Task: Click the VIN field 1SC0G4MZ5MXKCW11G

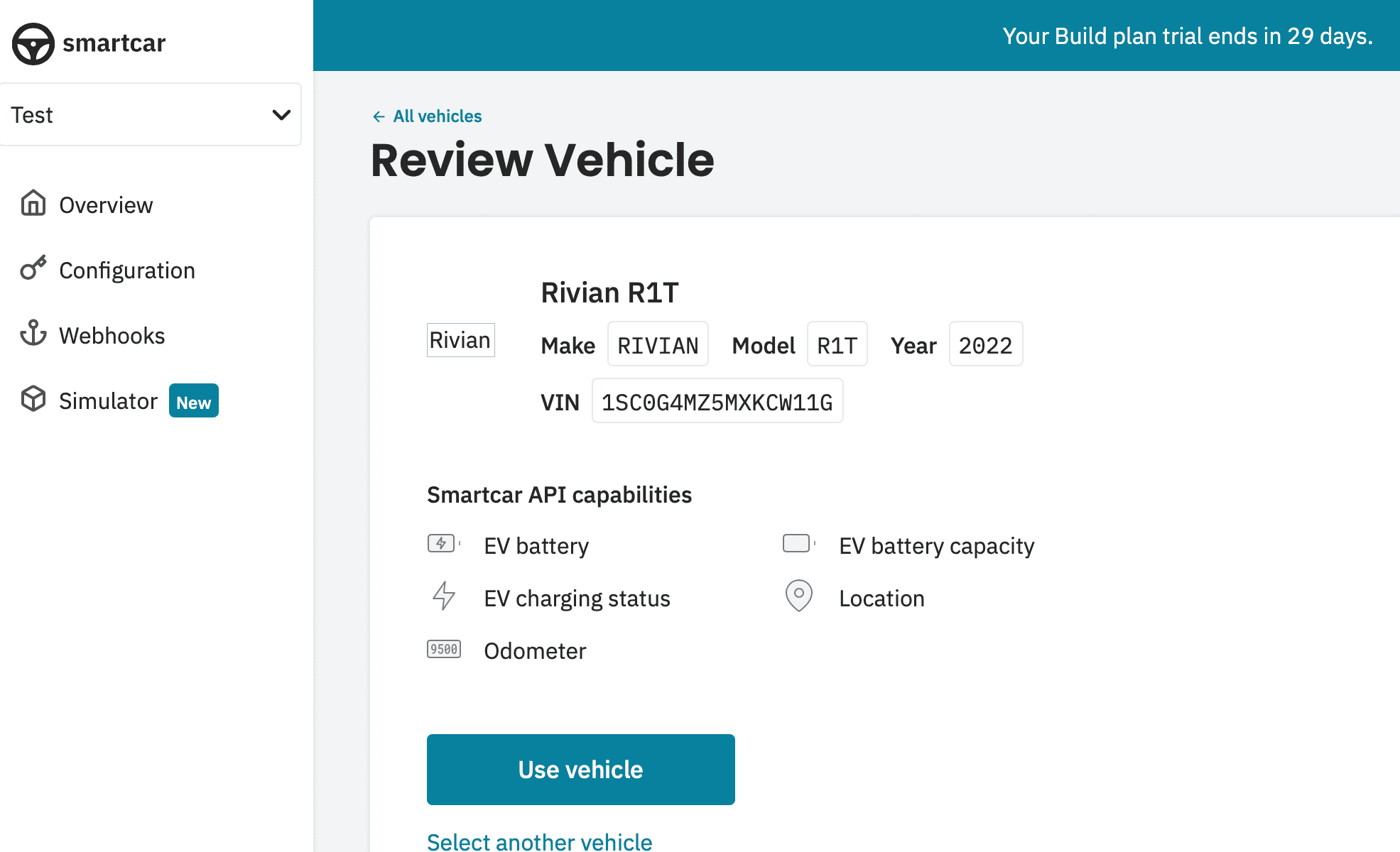Action: tap(717, 402)
